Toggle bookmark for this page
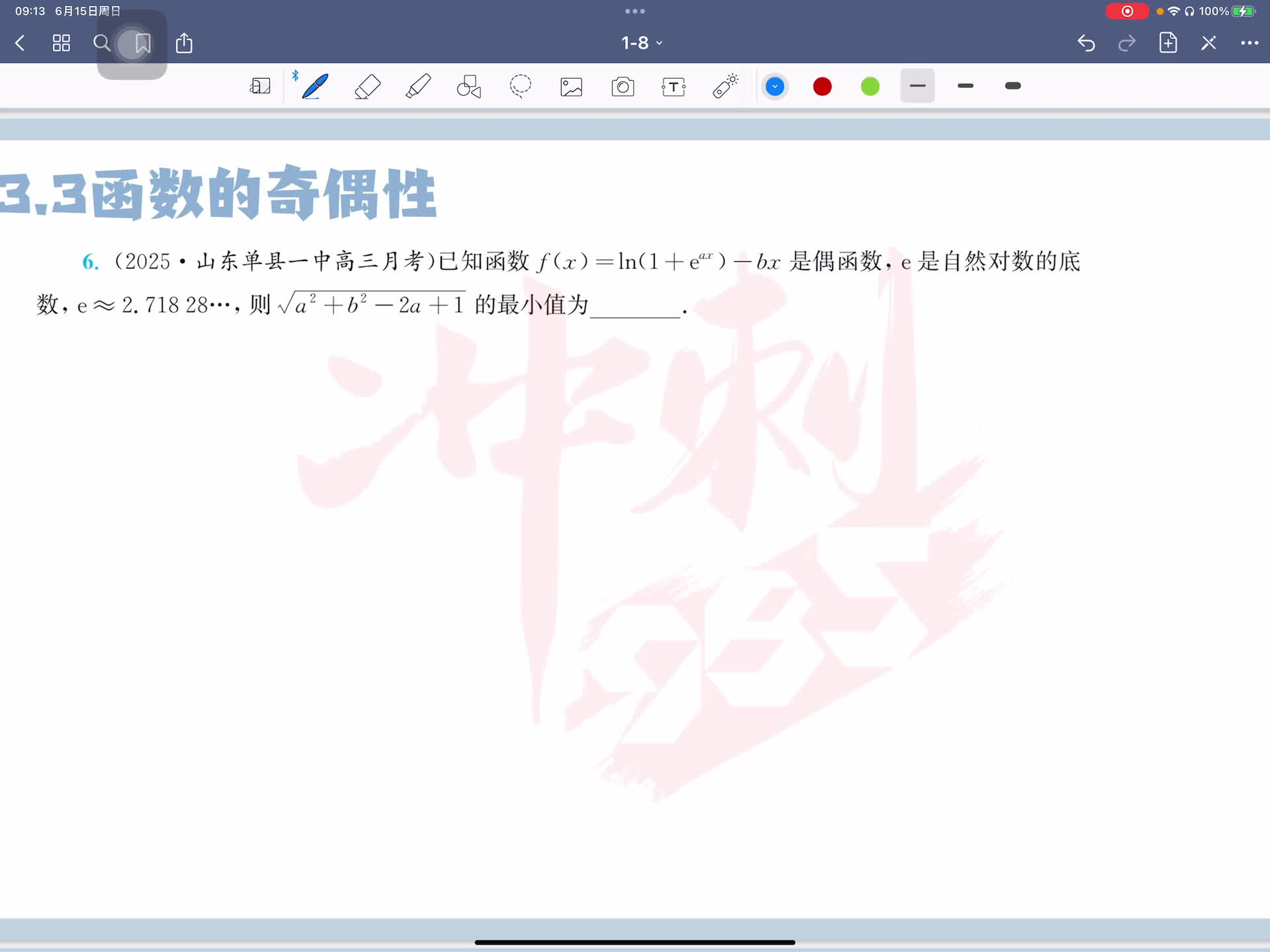 click(x=142, y=44)
